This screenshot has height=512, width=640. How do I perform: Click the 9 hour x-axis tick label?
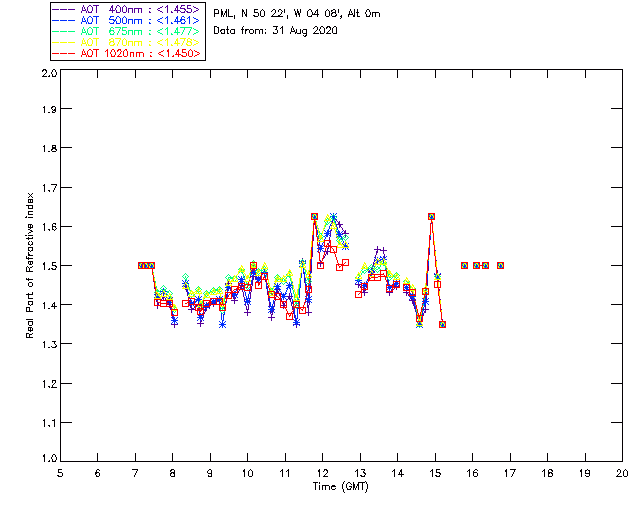coord(210,473)
